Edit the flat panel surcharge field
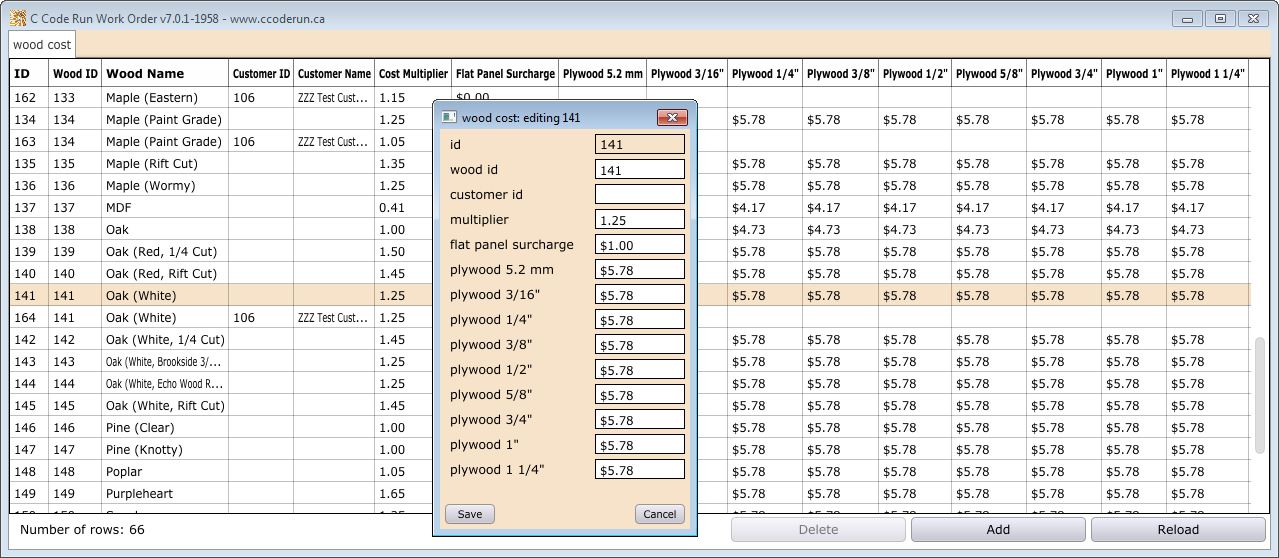Screen dimensions: 1279x558 [x=639, y=244]
